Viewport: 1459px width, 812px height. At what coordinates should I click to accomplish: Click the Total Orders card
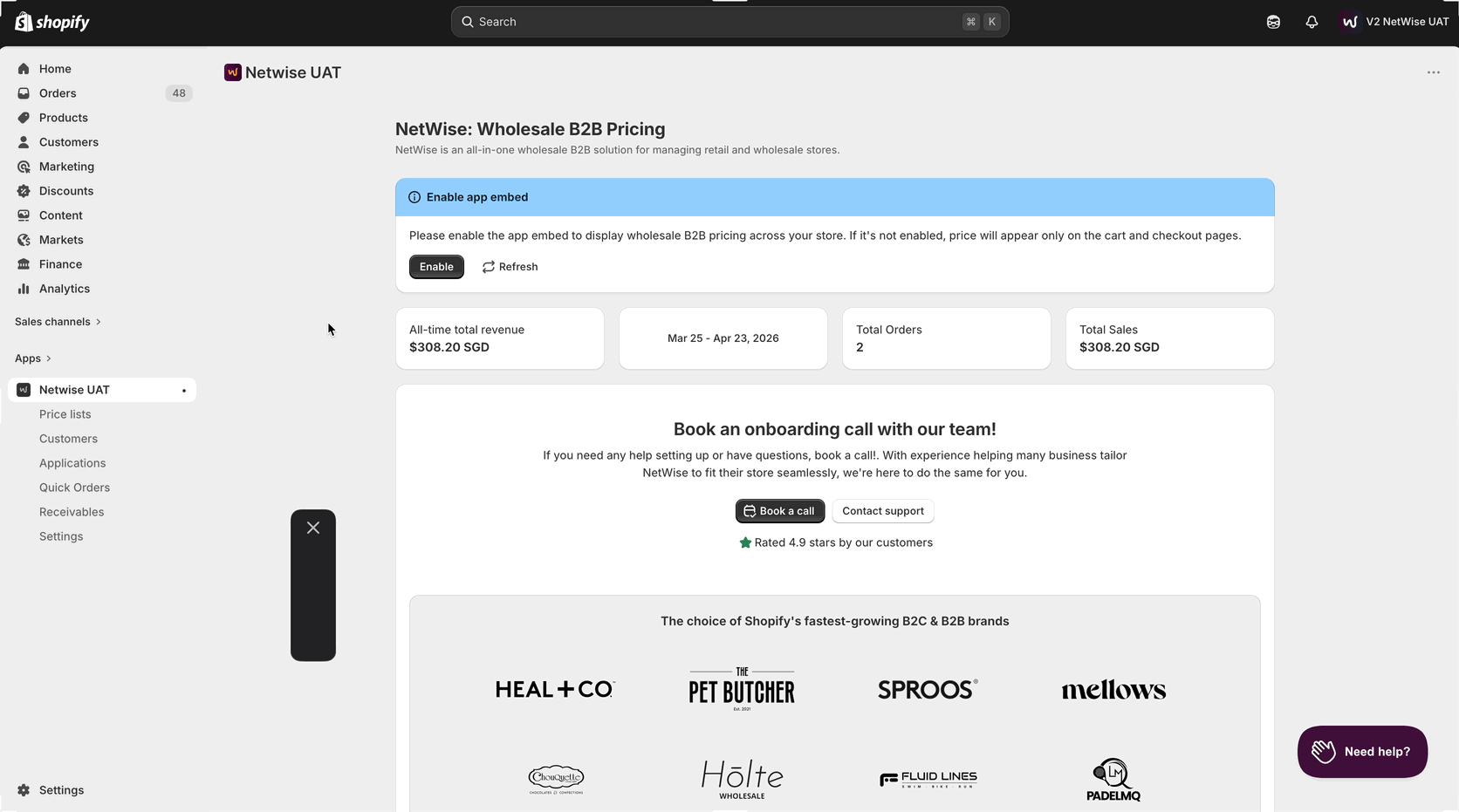947,338
